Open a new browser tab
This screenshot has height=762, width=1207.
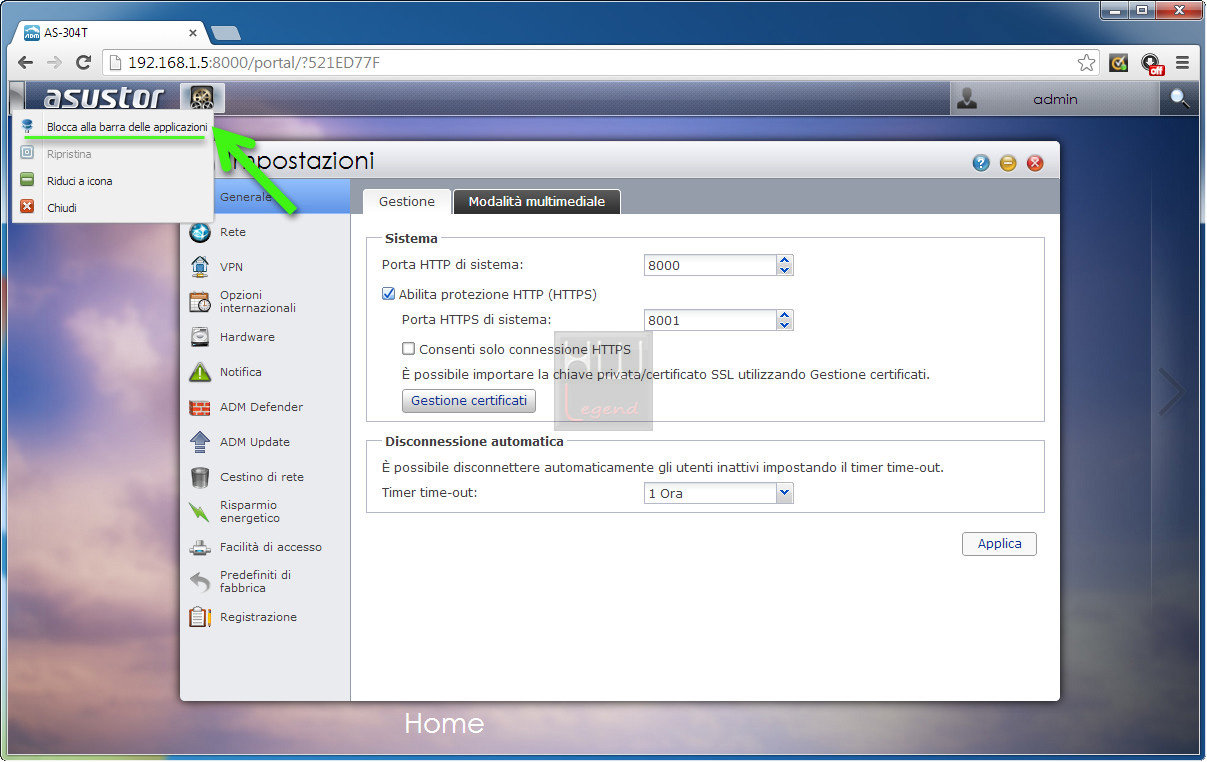(226, 32)
